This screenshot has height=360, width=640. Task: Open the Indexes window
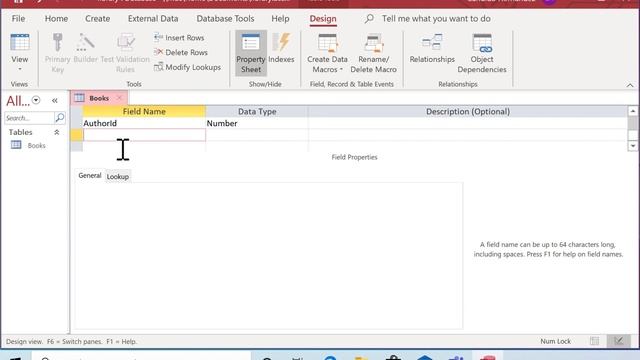point(281,48)
